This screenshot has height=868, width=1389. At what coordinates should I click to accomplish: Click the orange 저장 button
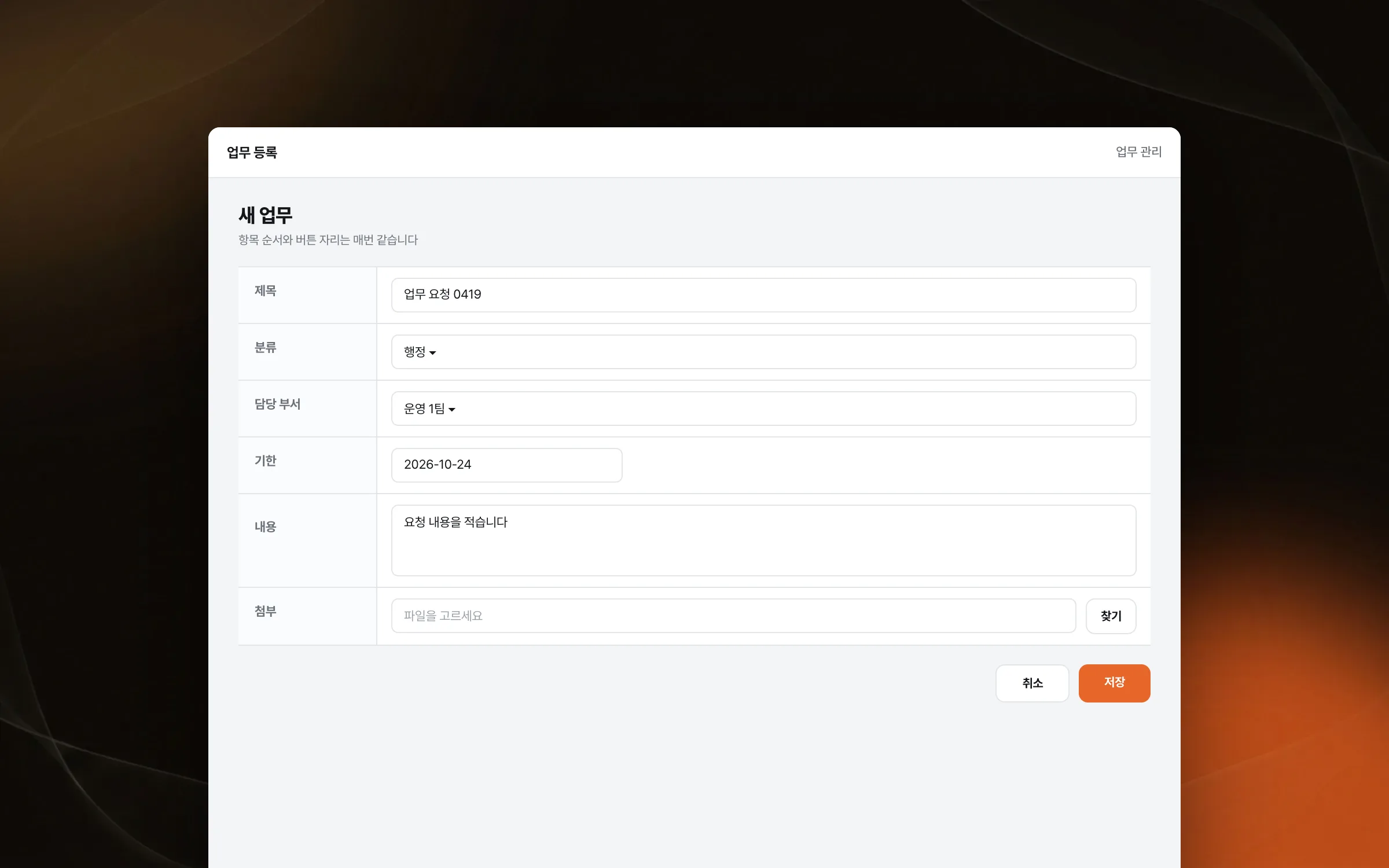click(1114, 683)
